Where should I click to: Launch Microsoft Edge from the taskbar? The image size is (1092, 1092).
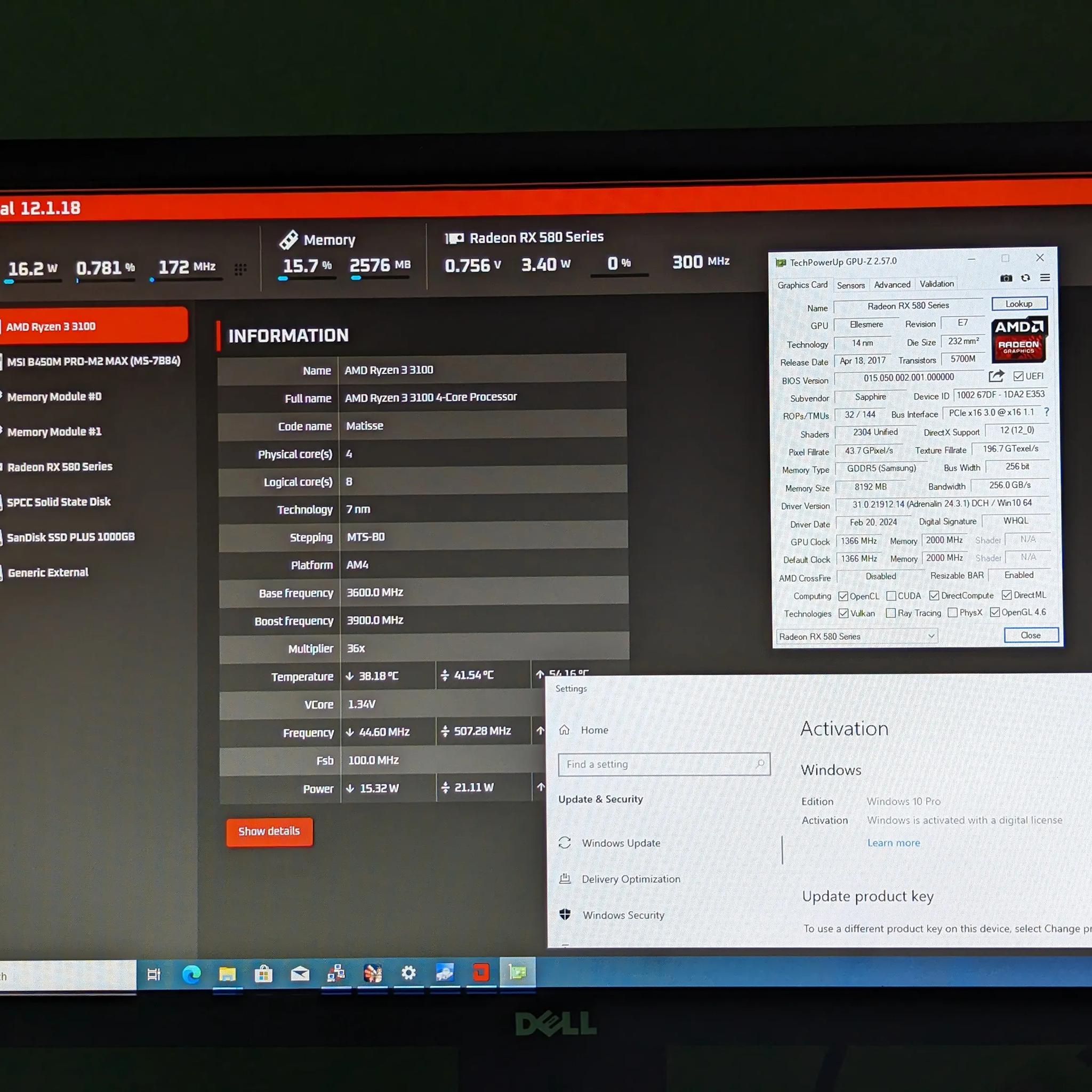point(191,974)
